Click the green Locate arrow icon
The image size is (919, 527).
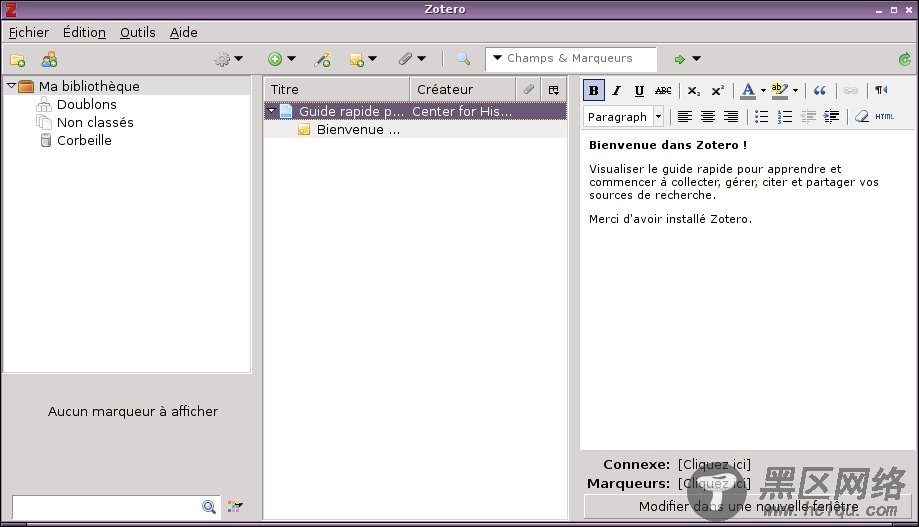point(679,59)
